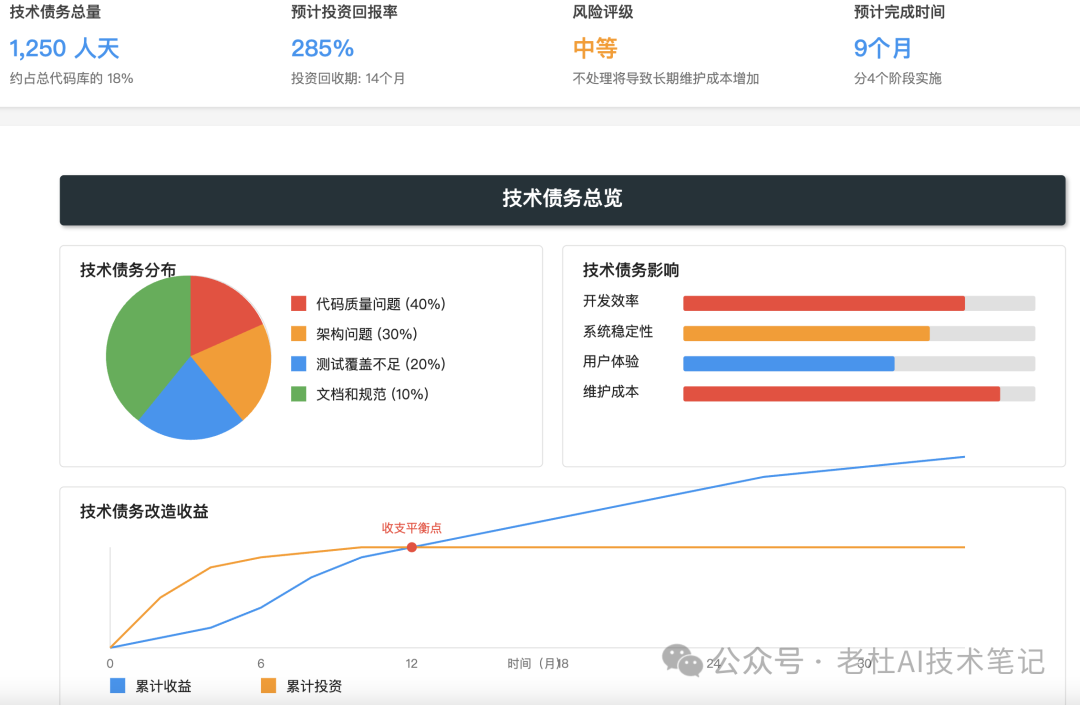Screen dimensions: 1080x705
Task: Click the 投资回收期: 14个月 note
Action: point(348,78)
